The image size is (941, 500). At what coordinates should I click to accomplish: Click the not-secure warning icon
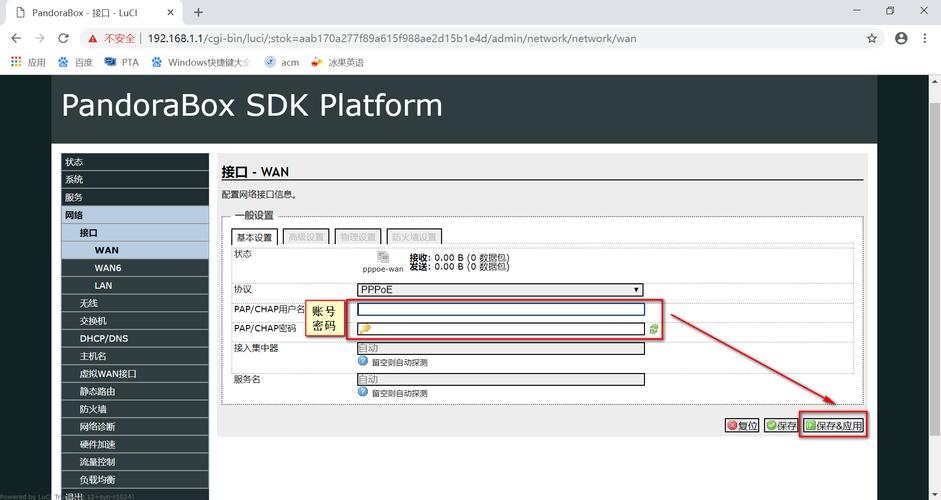click(92, 38)
